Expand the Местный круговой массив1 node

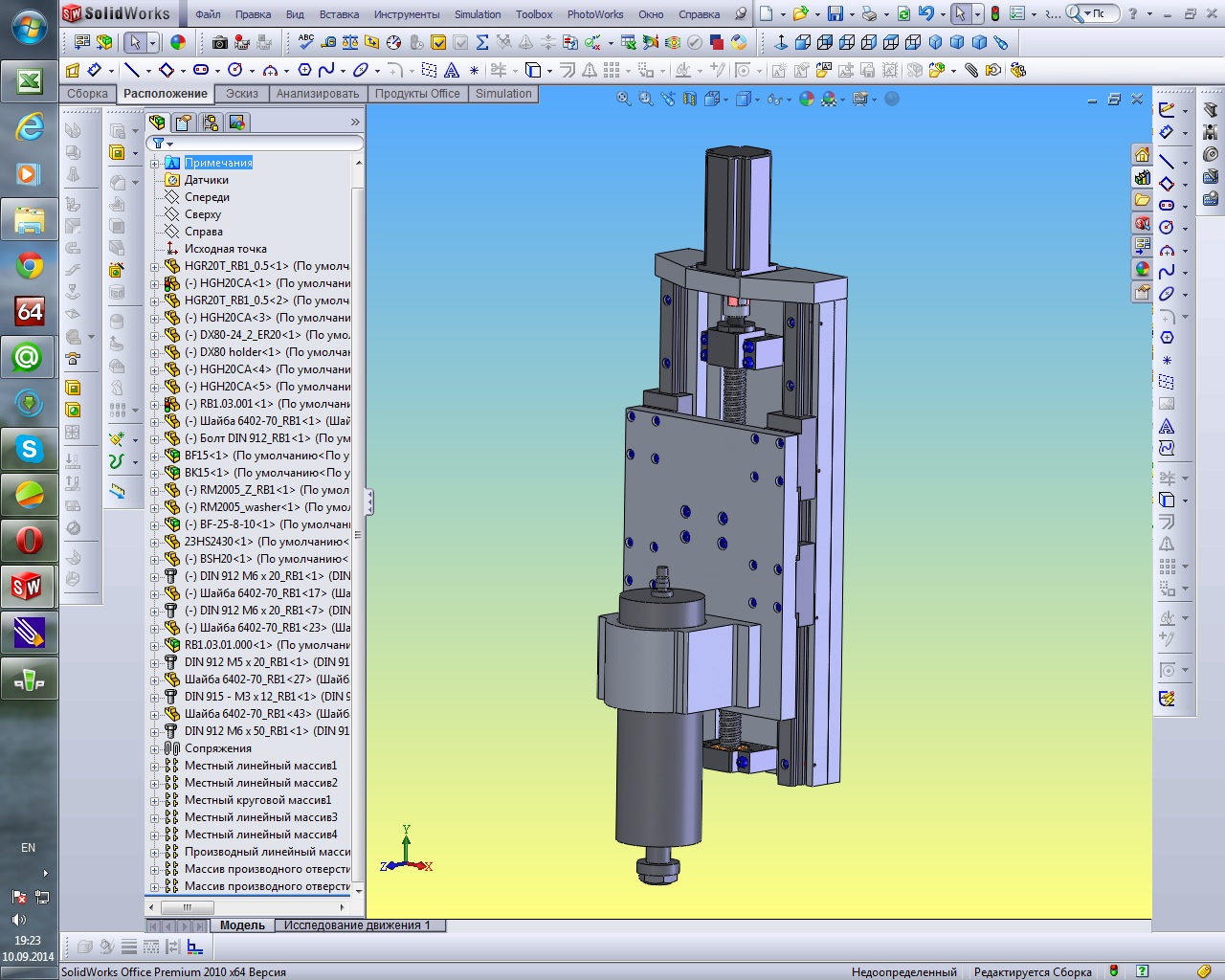[x=155, y=800]
